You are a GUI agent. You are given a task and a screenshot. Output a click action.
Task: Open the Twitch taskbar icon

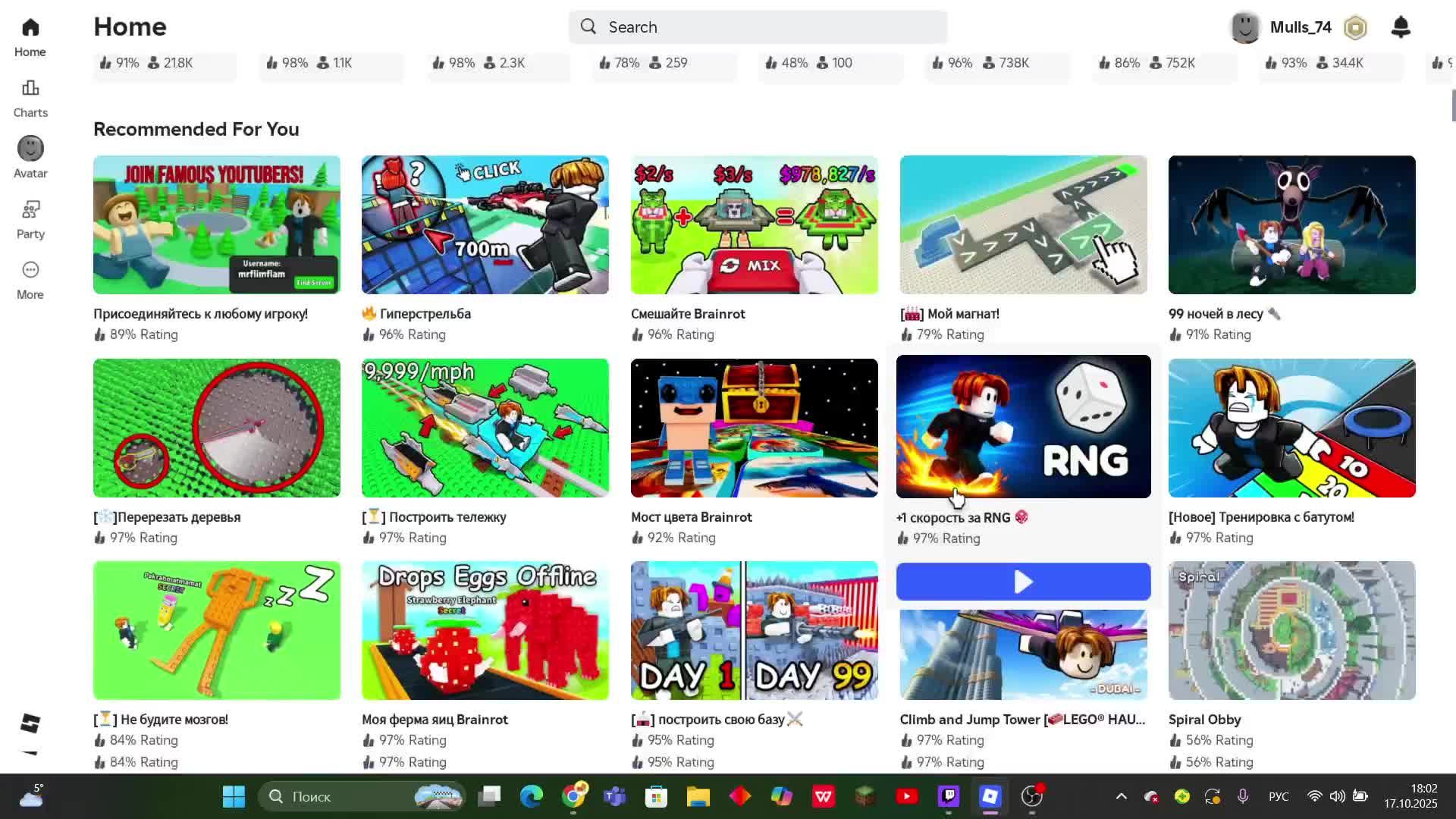click(949, 796)
